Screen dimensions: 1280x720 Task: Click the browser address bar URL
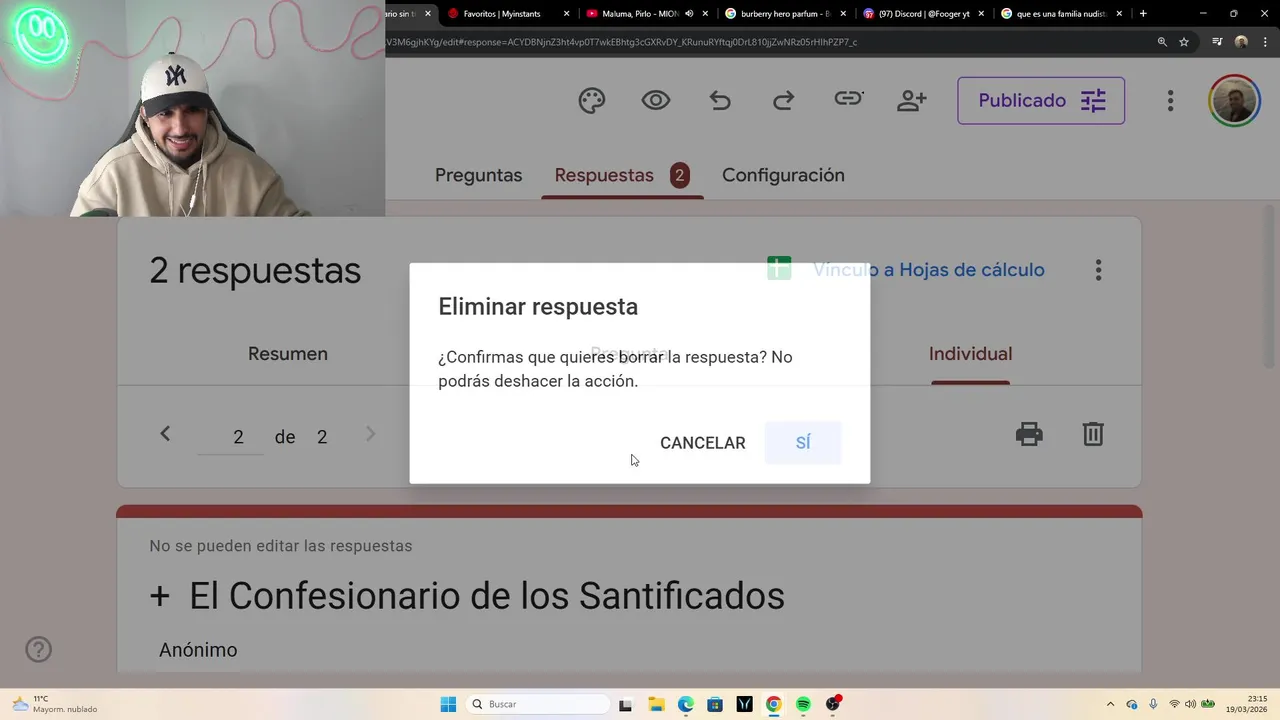620,42
